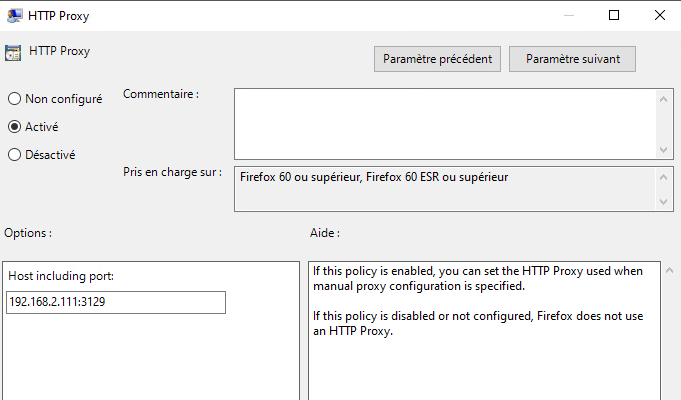Click inside the Commentaire text box
Image resolution: width=681 pixels, height=400 pixels.
pyautogui.click(x=444, y=124)
